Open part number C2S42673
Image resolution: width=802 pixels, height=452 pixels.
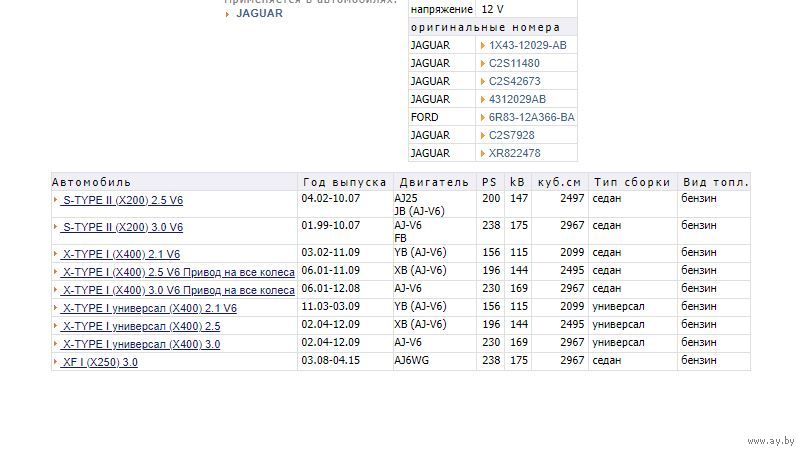pos(515,81)
